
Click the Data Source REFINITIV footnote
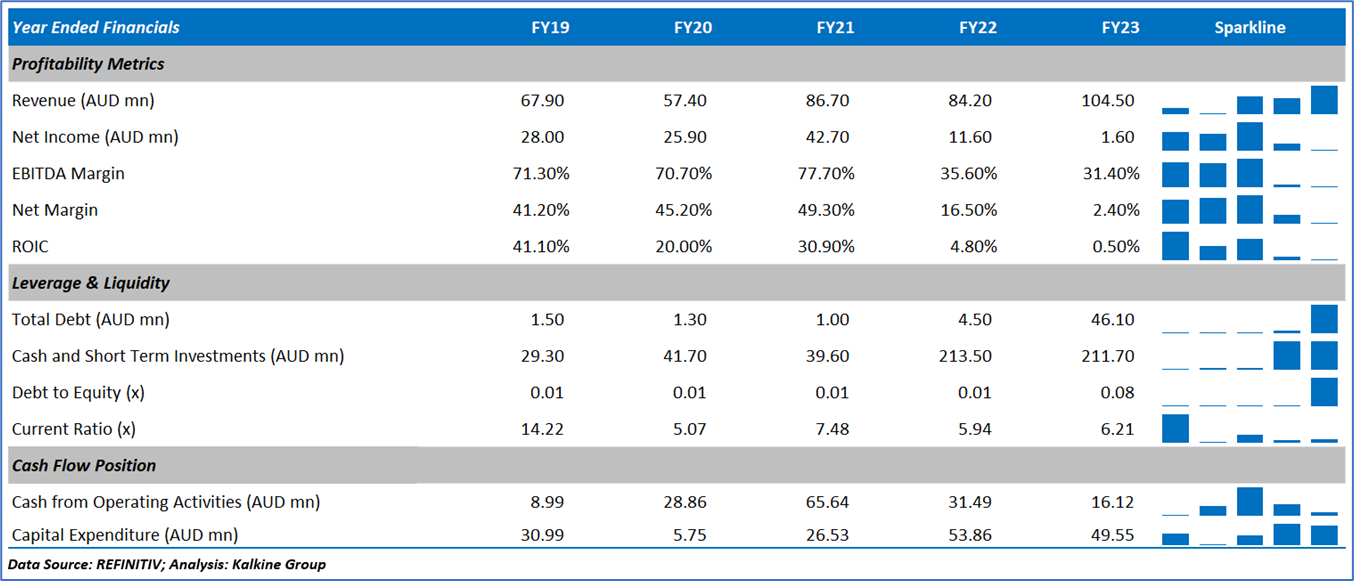pyautogui.click(x=167, y=565)
